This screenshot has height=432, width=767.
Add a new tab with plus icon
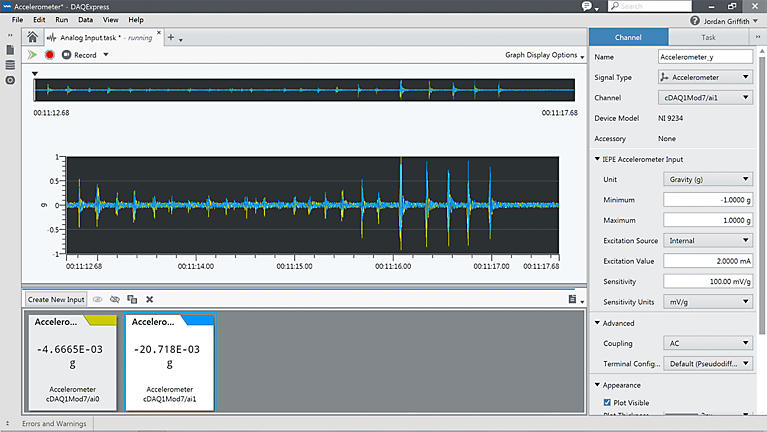170,37
